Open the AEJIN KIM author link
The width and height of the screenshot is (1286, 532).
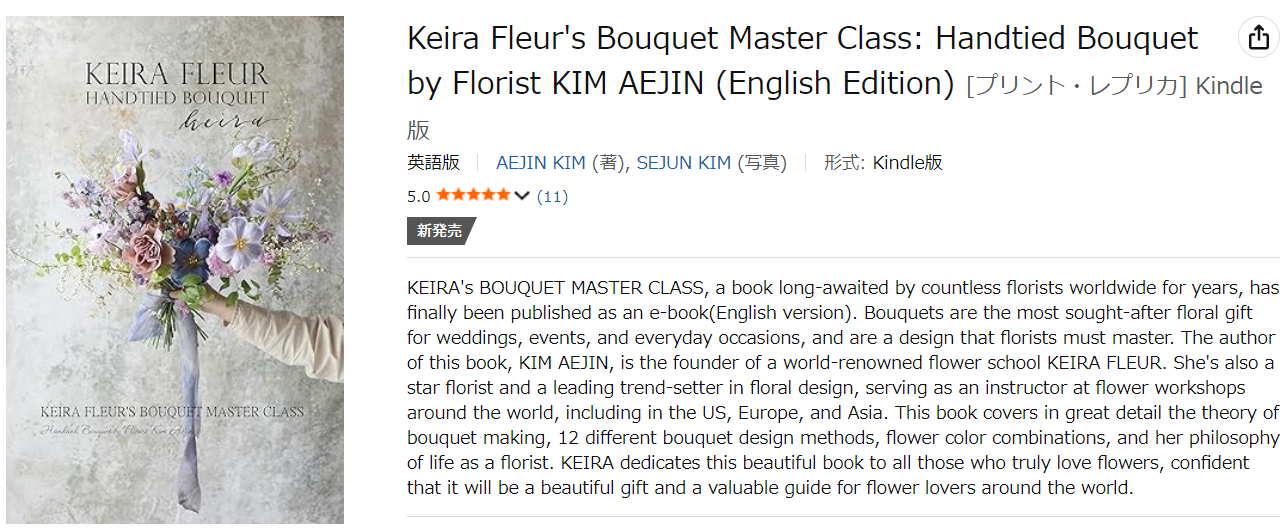point(542,163)
